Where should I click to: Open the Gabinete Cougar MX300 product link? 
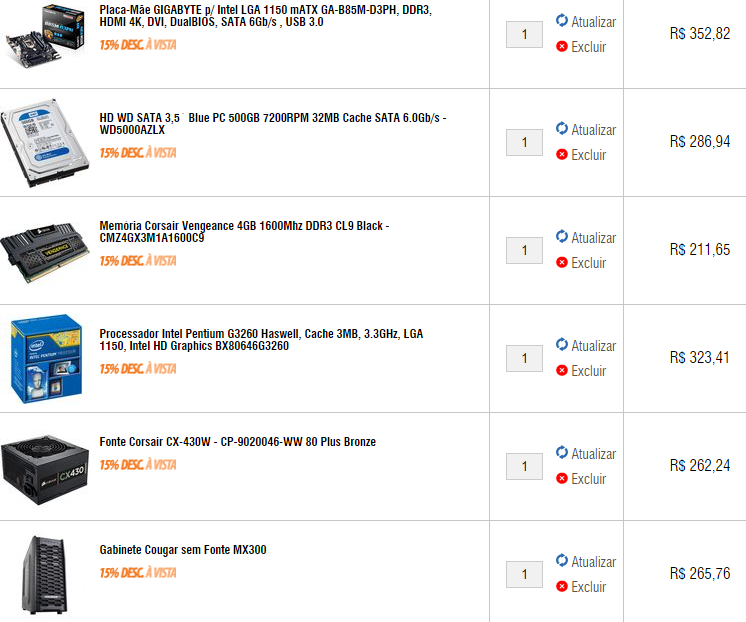(183, 550)
